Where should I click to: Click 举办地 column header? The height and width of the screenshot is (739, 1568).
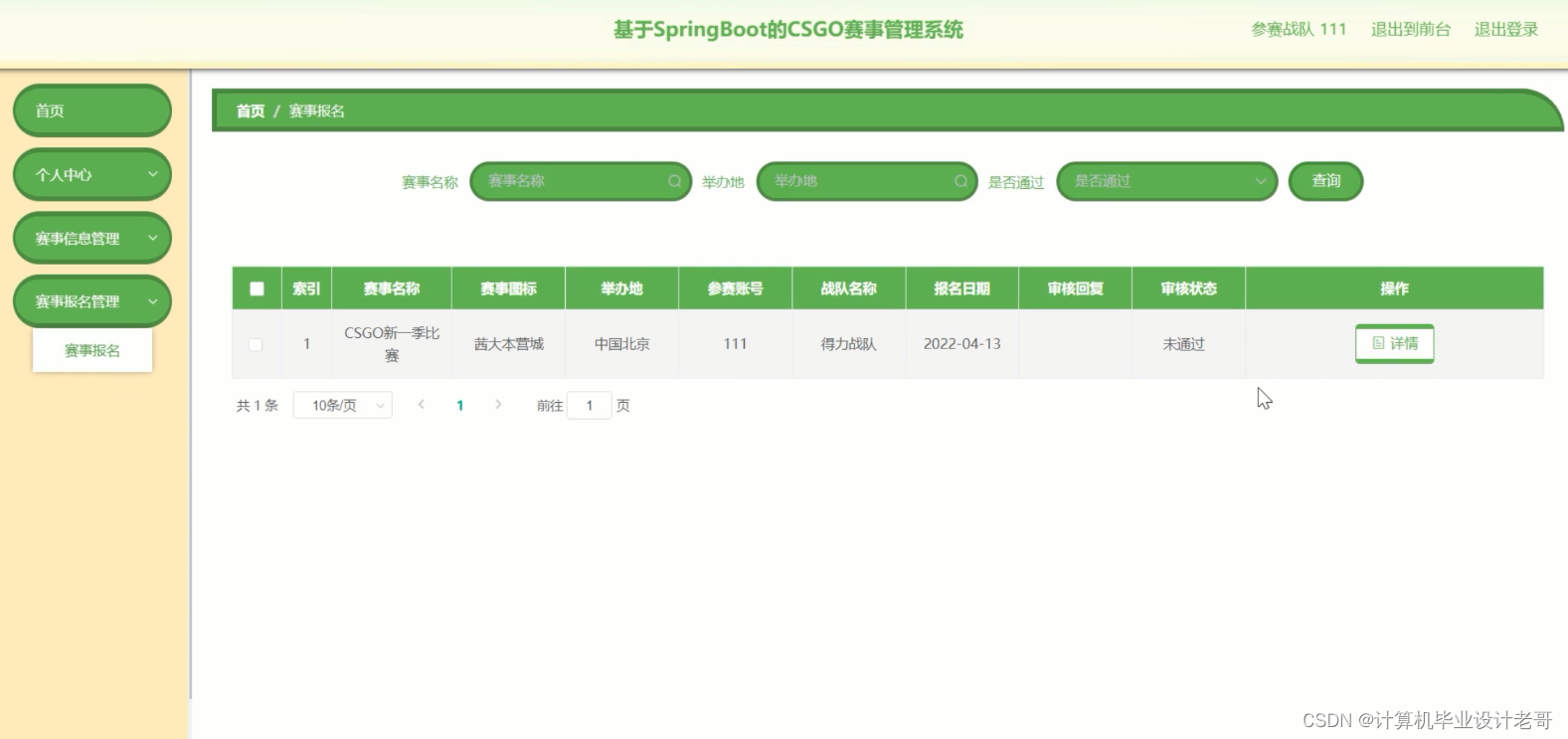[x=621, y=288]
